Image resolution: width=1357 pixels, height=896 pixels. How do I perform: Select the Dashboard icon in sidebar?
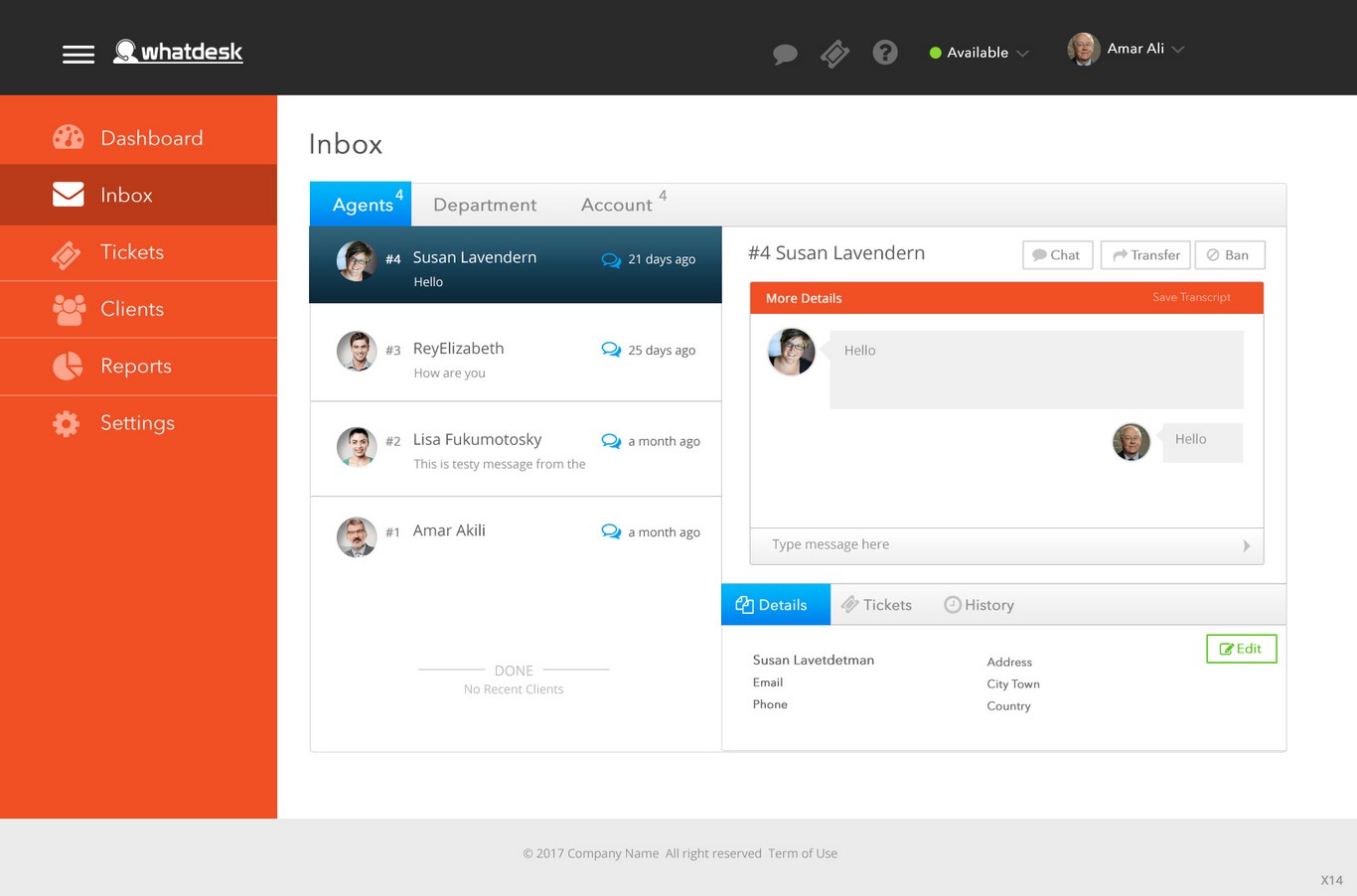coord(68,137)
